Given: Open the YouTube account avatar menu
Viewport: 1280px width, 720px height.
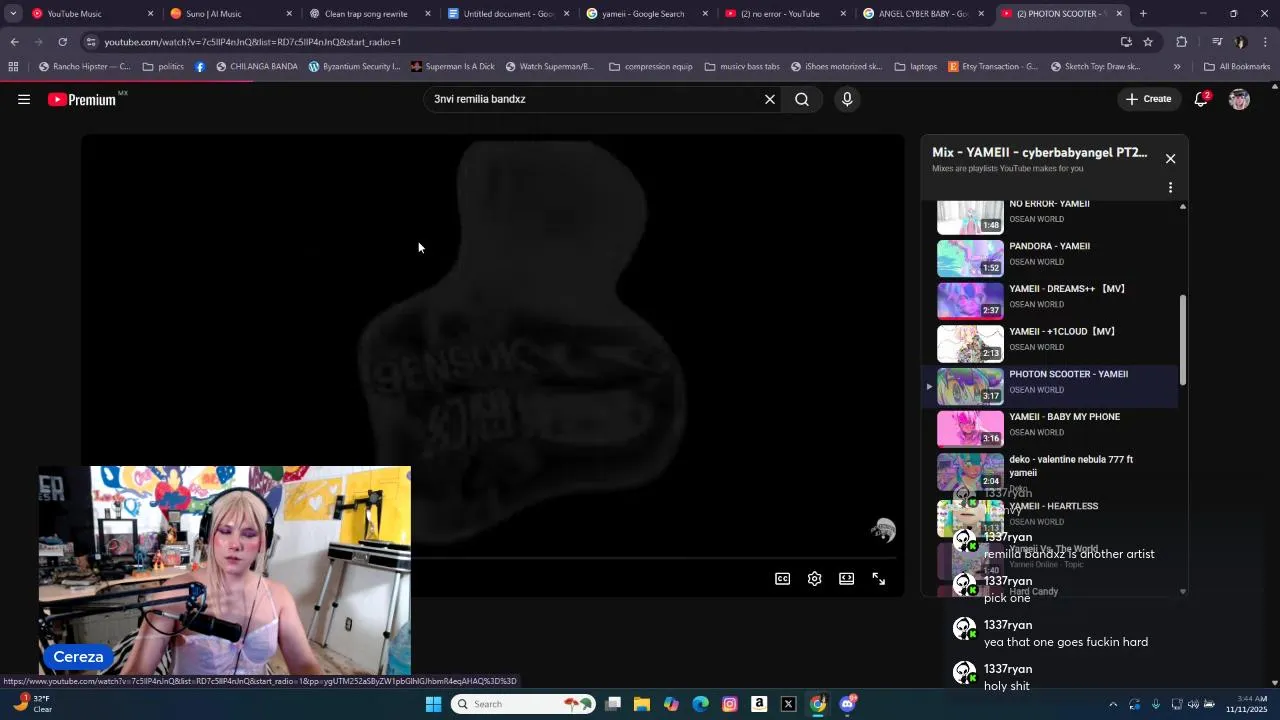Looking at the screenshot, I should point(1239,99).
